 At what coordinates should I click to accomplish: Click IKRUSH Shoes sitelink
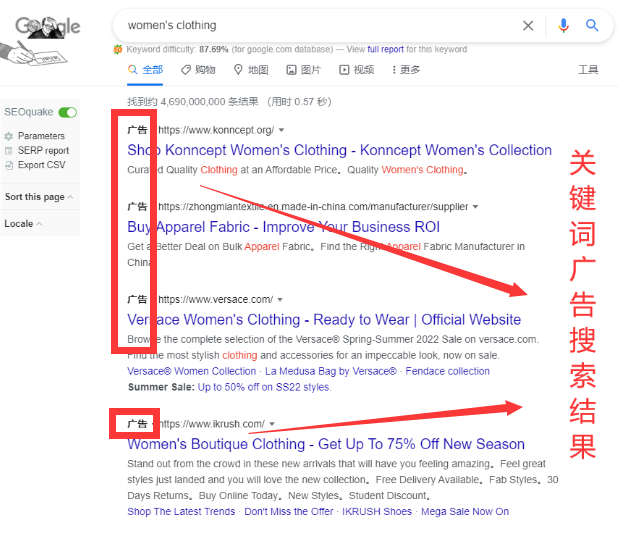(377, 512)
